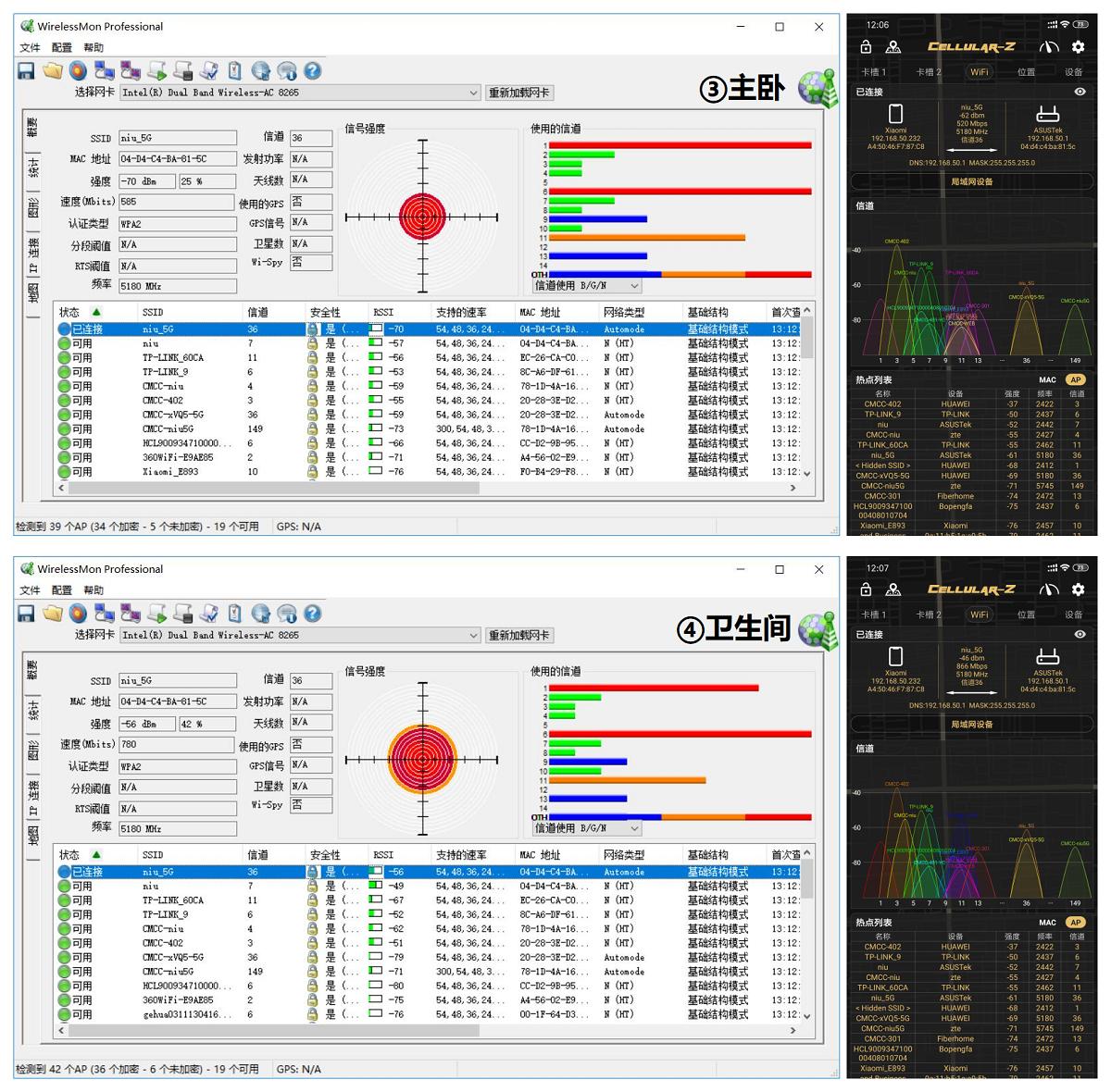Open settings gear in the 12:07 Cellular-Z screen

pyautogui.click(x=1079, y=589)
